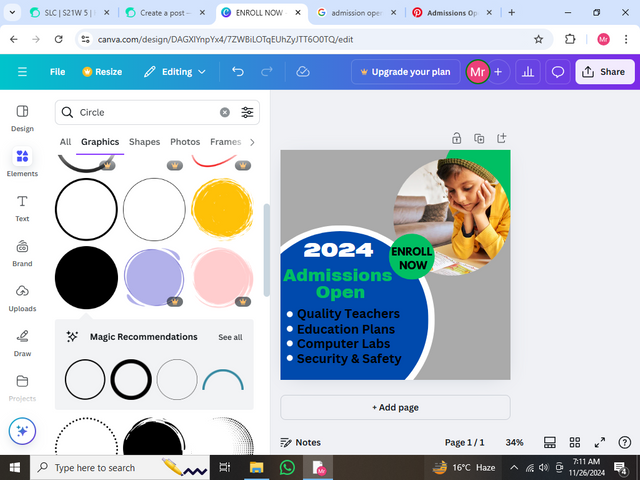Open the help question mark button
The height and width of the screenshot is (480, 640).
[624, 442]
